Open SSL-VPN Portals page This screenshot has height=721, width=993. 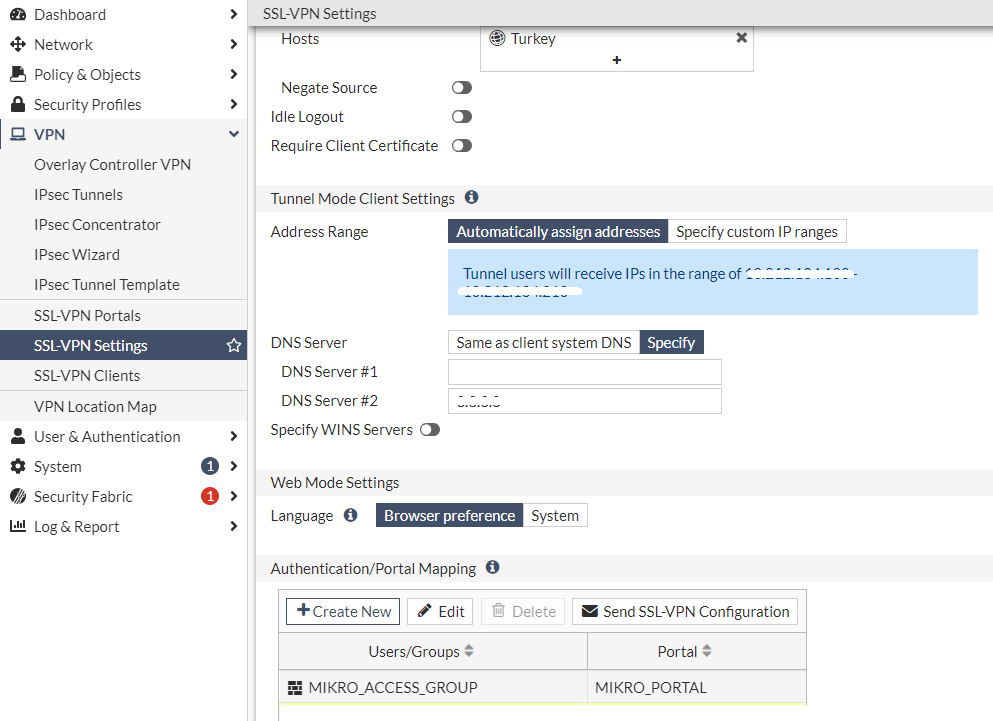[87, 316]
